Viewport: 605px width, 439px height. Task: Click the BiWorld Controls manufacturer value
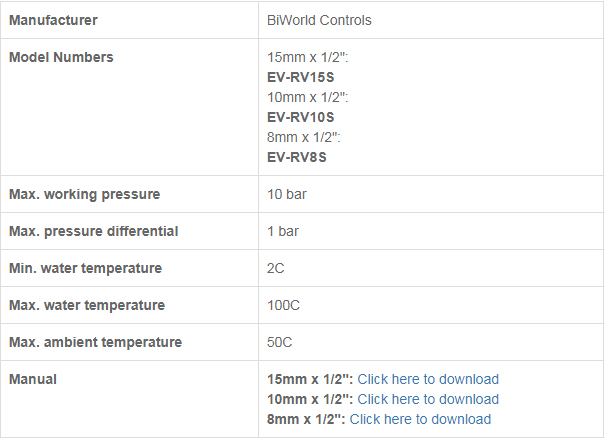tap(319, 20)
